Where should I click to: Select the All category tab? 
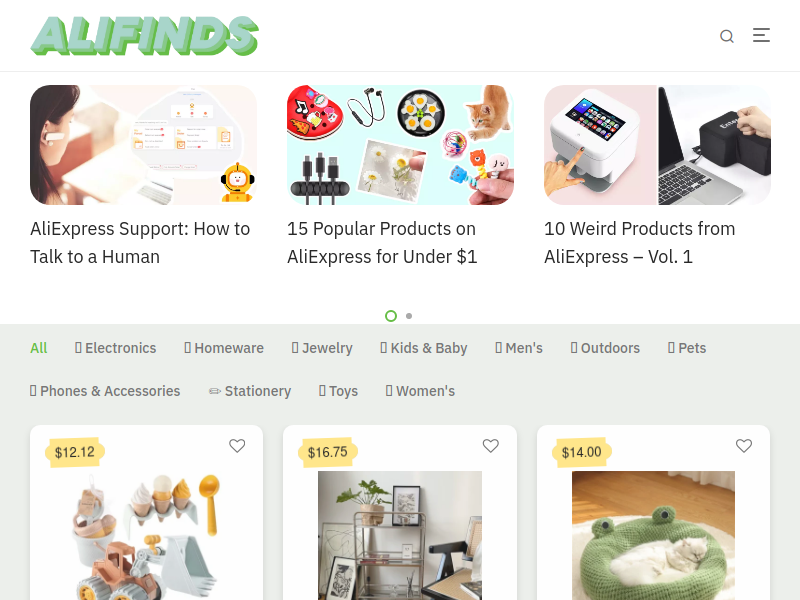[x=39, y=348]
